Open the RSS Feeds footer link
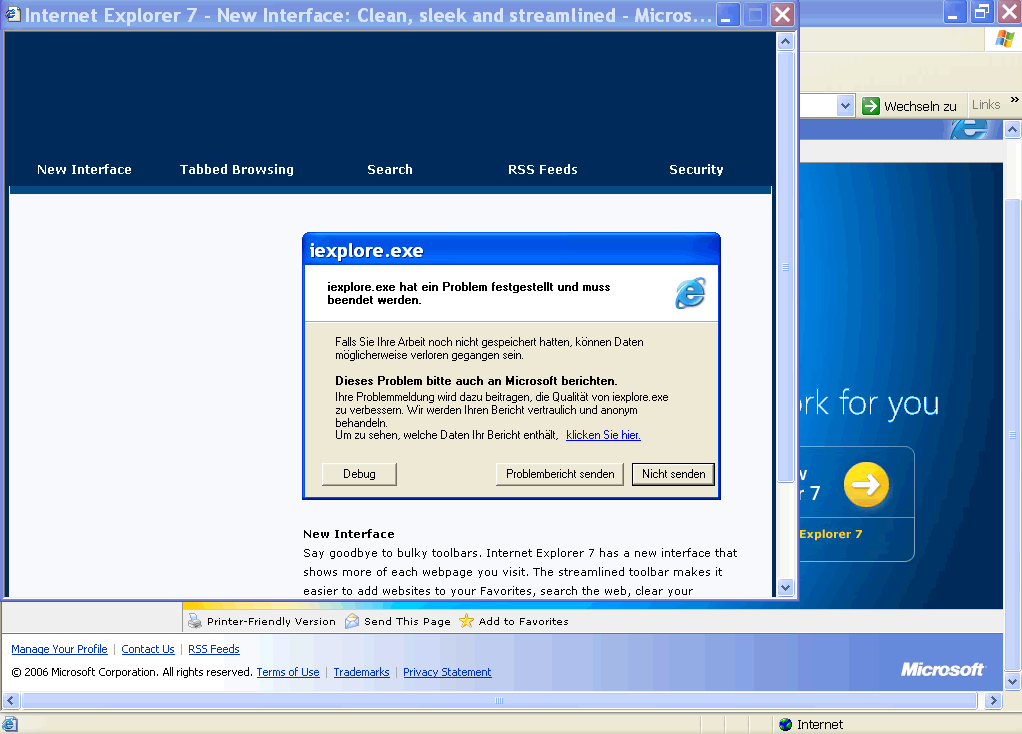Screen dimensions: 1022x734 [214, 649]
